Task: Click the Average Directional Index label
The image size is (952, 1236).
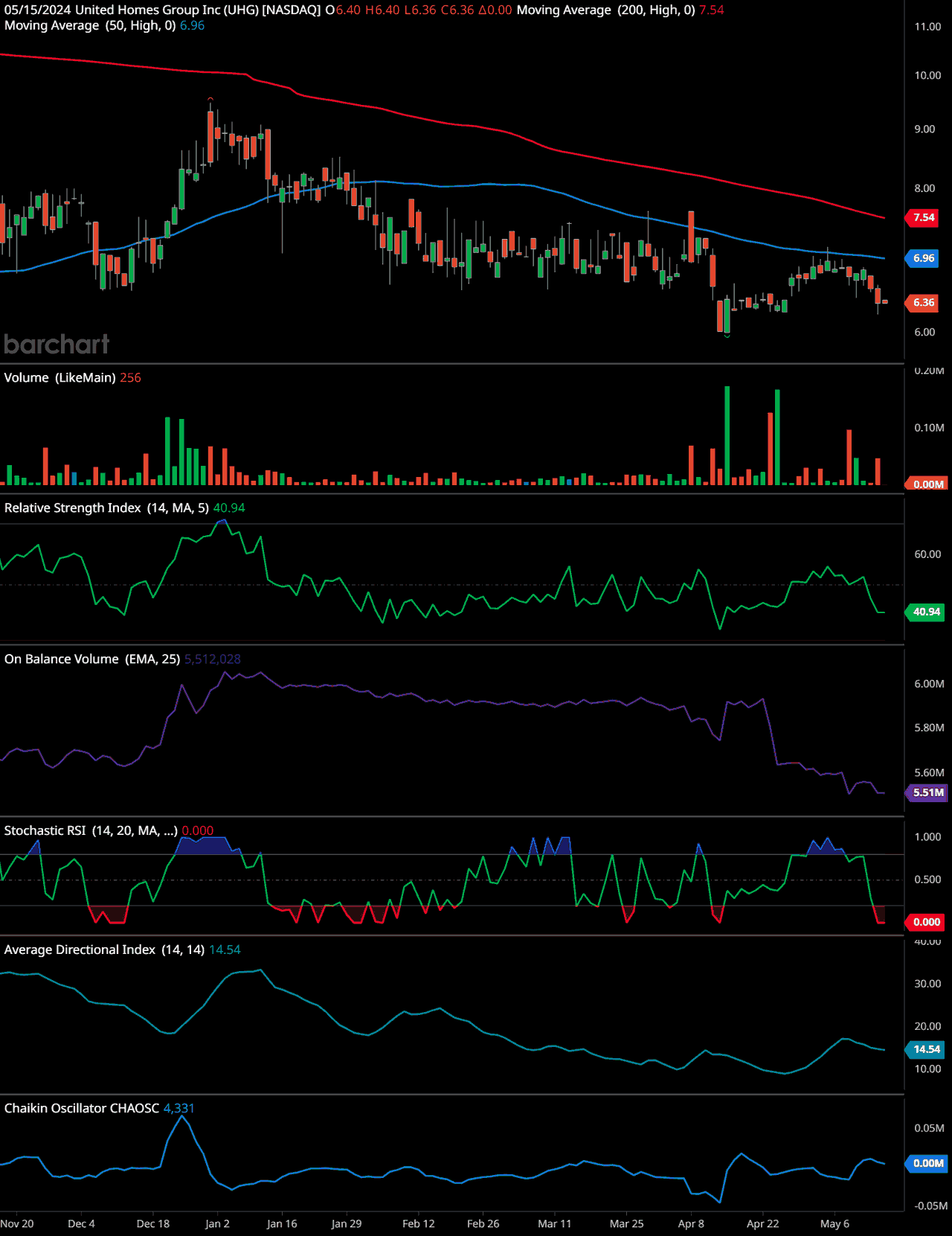Action: tap(104, 950)
